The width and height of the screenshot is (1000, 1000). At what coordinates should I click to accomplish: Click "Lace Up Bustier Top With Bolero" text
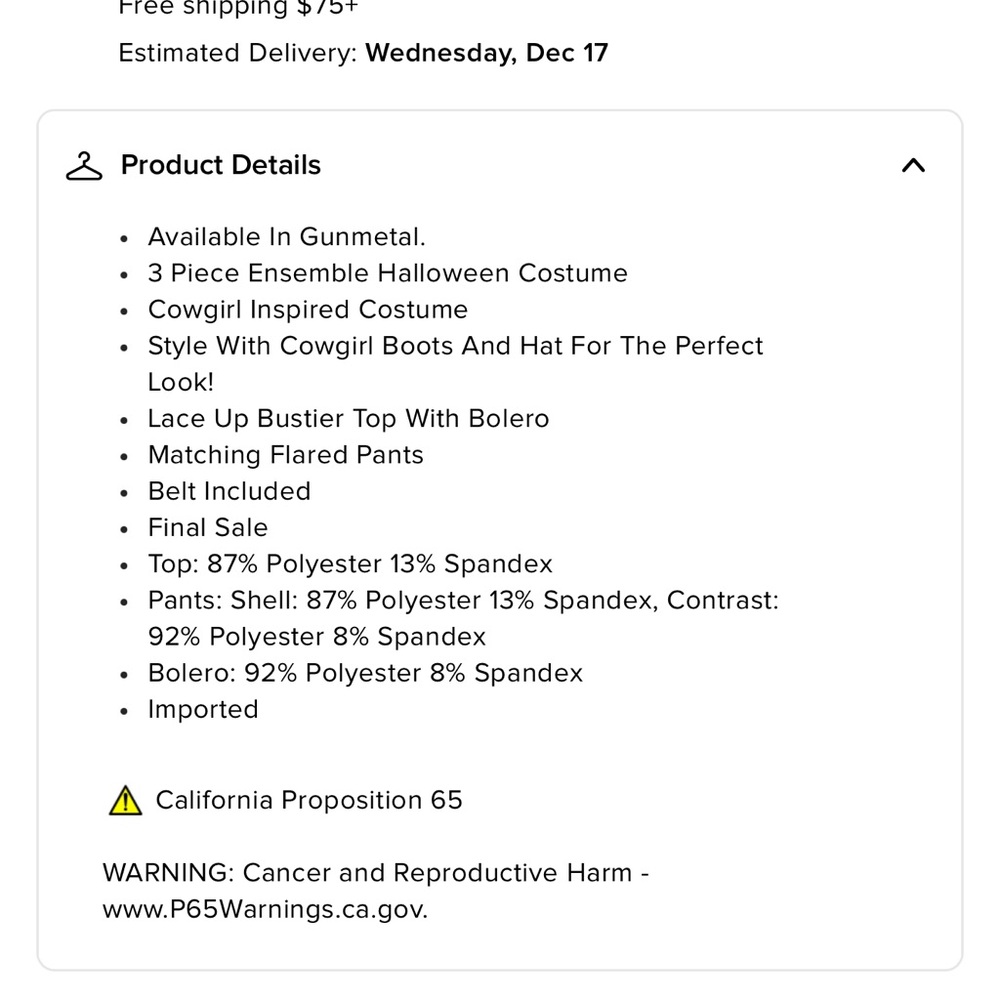[x=348, y=418]
